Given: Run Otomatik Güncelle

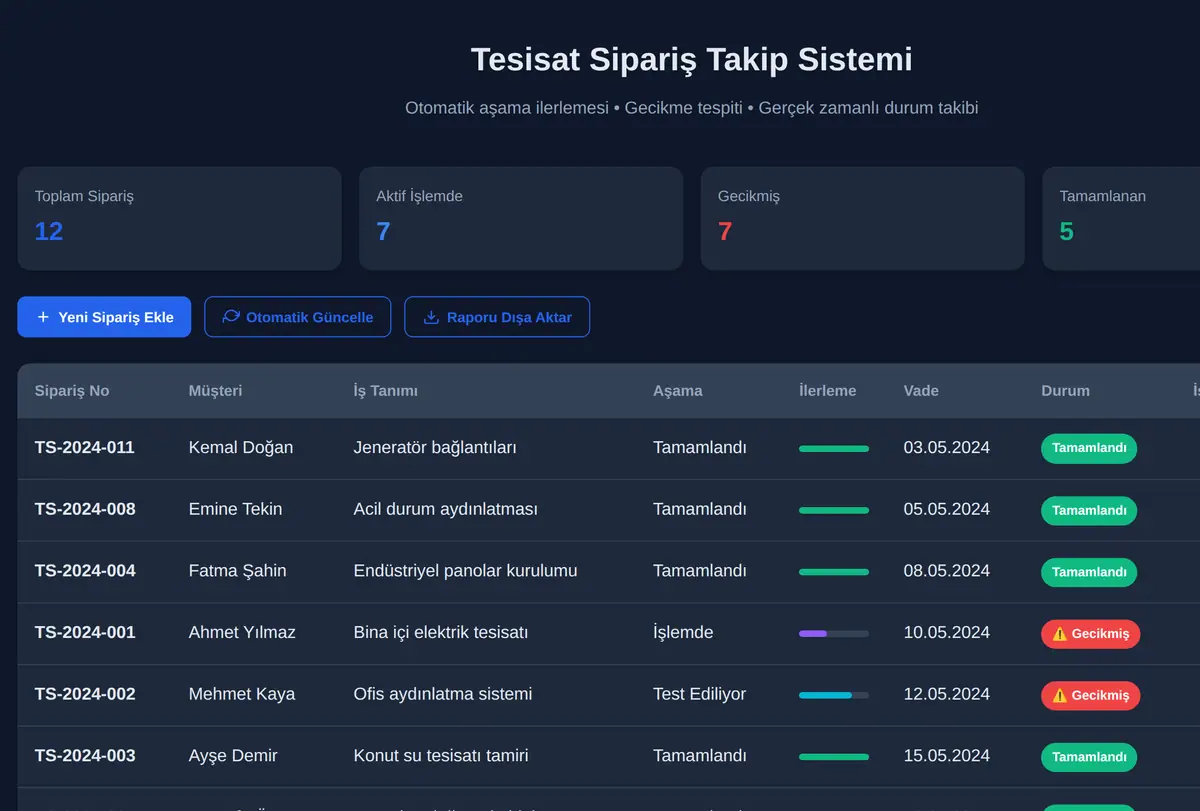Looking at the screenshot, I should tap(297, 317).
